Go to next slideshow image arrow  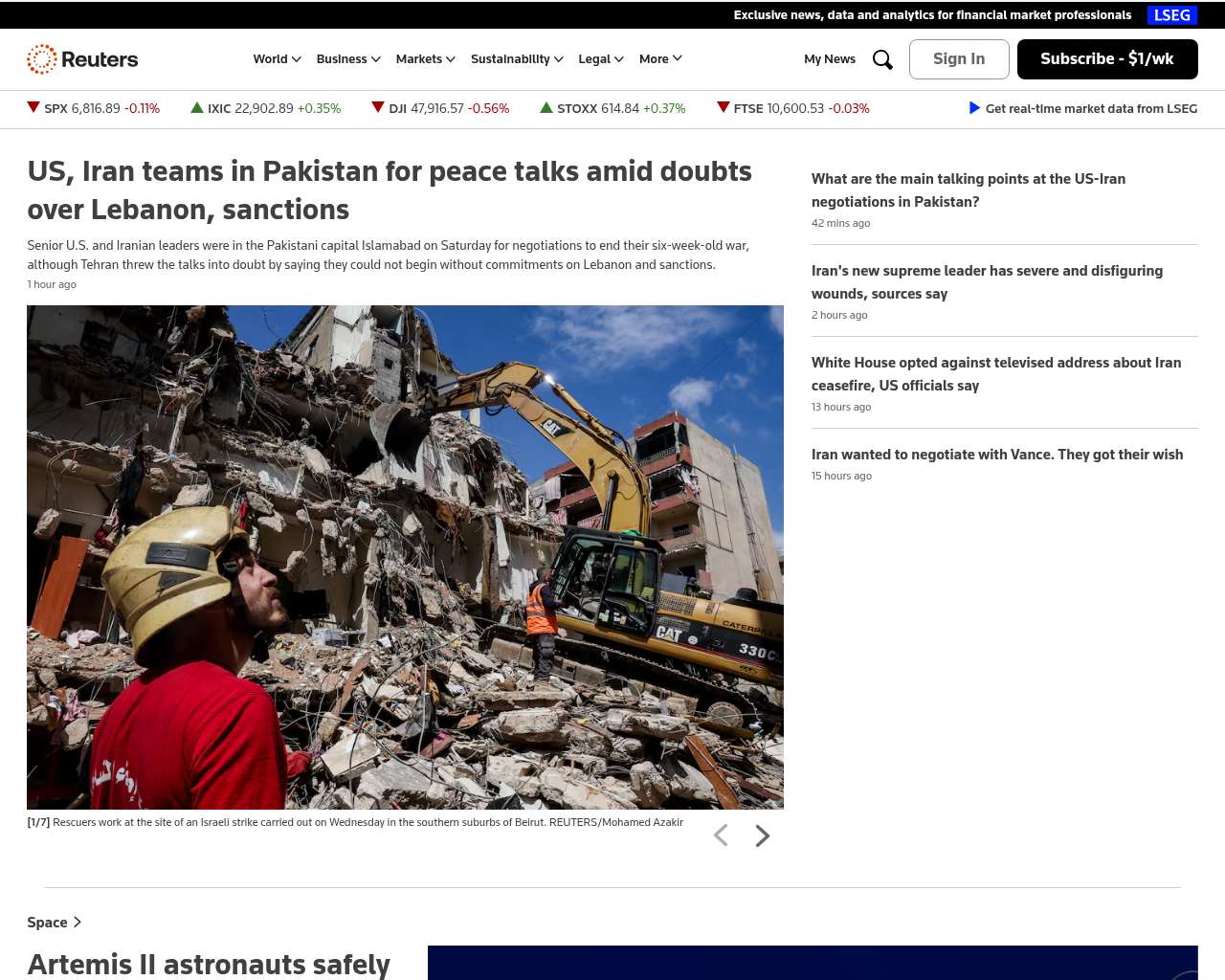click(762, 836)
